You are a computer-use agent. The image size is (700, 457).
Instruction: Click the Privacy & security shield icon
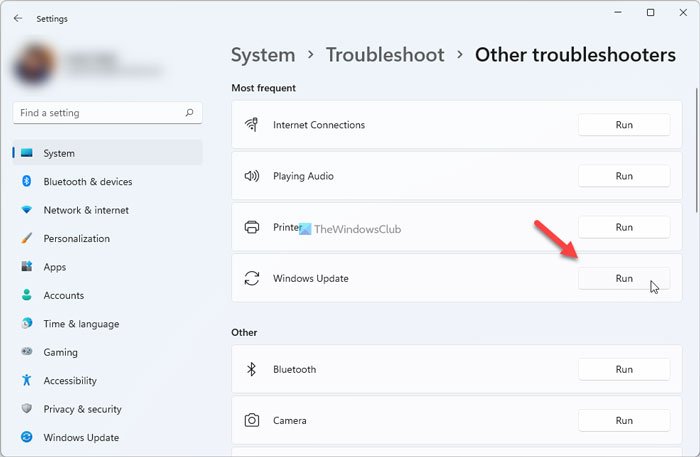pyautogui.click(x=26, y=409)
